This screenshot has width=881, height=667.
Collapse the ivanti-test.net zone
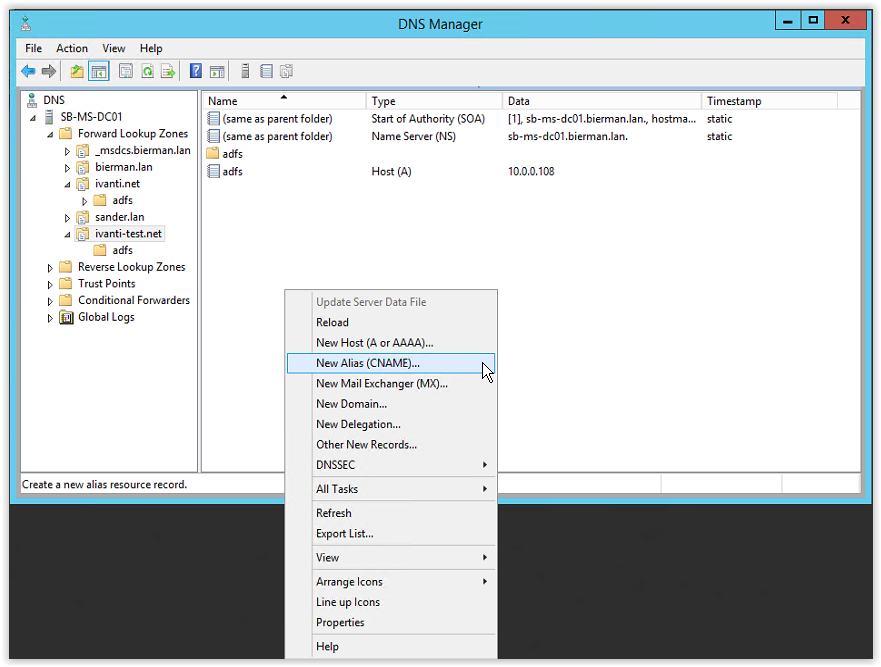(x=67, y=235)
